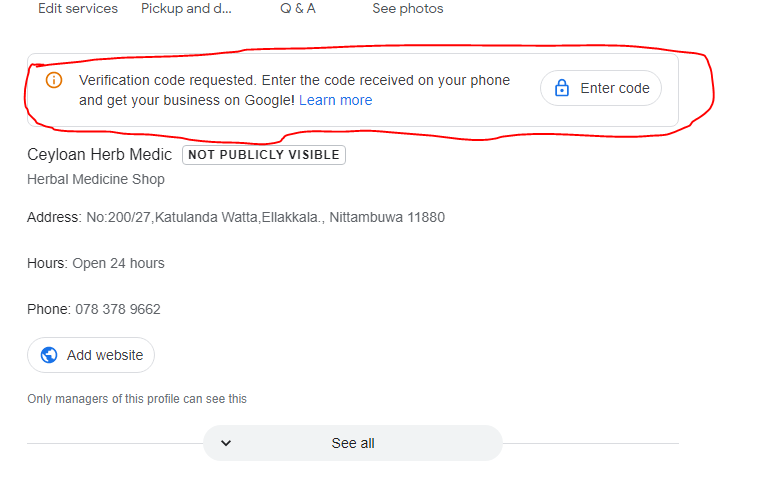Expand the See all section

(x=352, y=443)
